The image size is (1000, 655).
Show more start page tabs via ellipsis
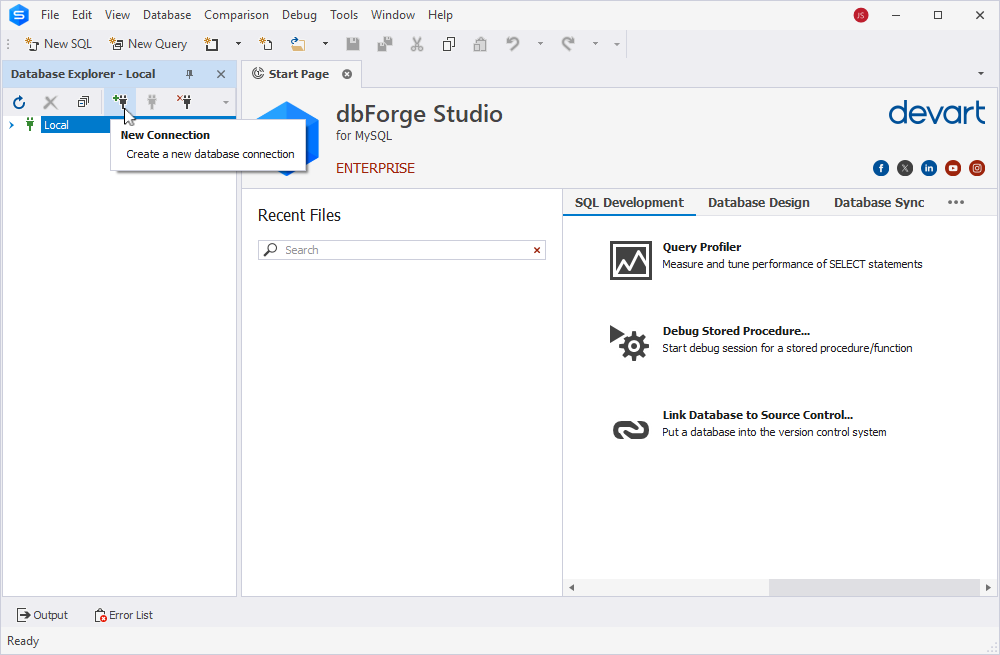pos(955,202)
